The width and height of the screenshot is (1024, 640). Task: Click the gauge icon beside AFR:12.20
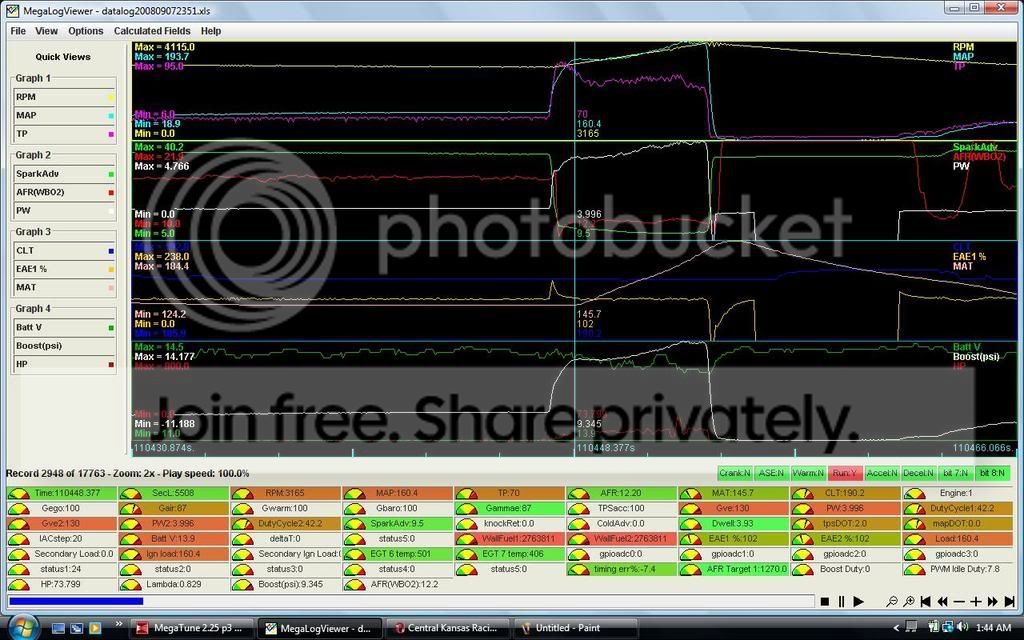[x=578, y=494]
